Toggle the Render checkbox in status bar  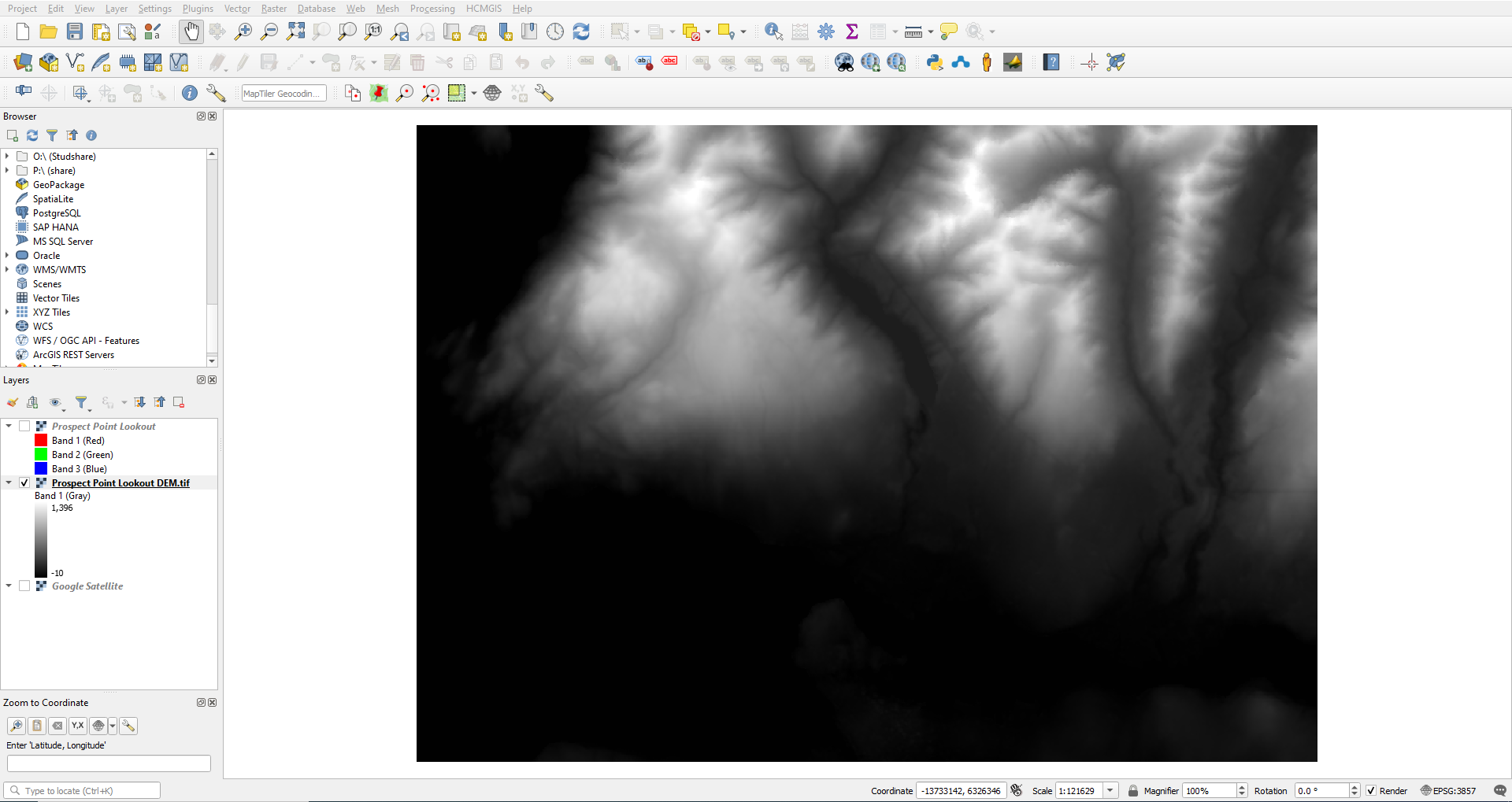click(x=1371, y=791)
